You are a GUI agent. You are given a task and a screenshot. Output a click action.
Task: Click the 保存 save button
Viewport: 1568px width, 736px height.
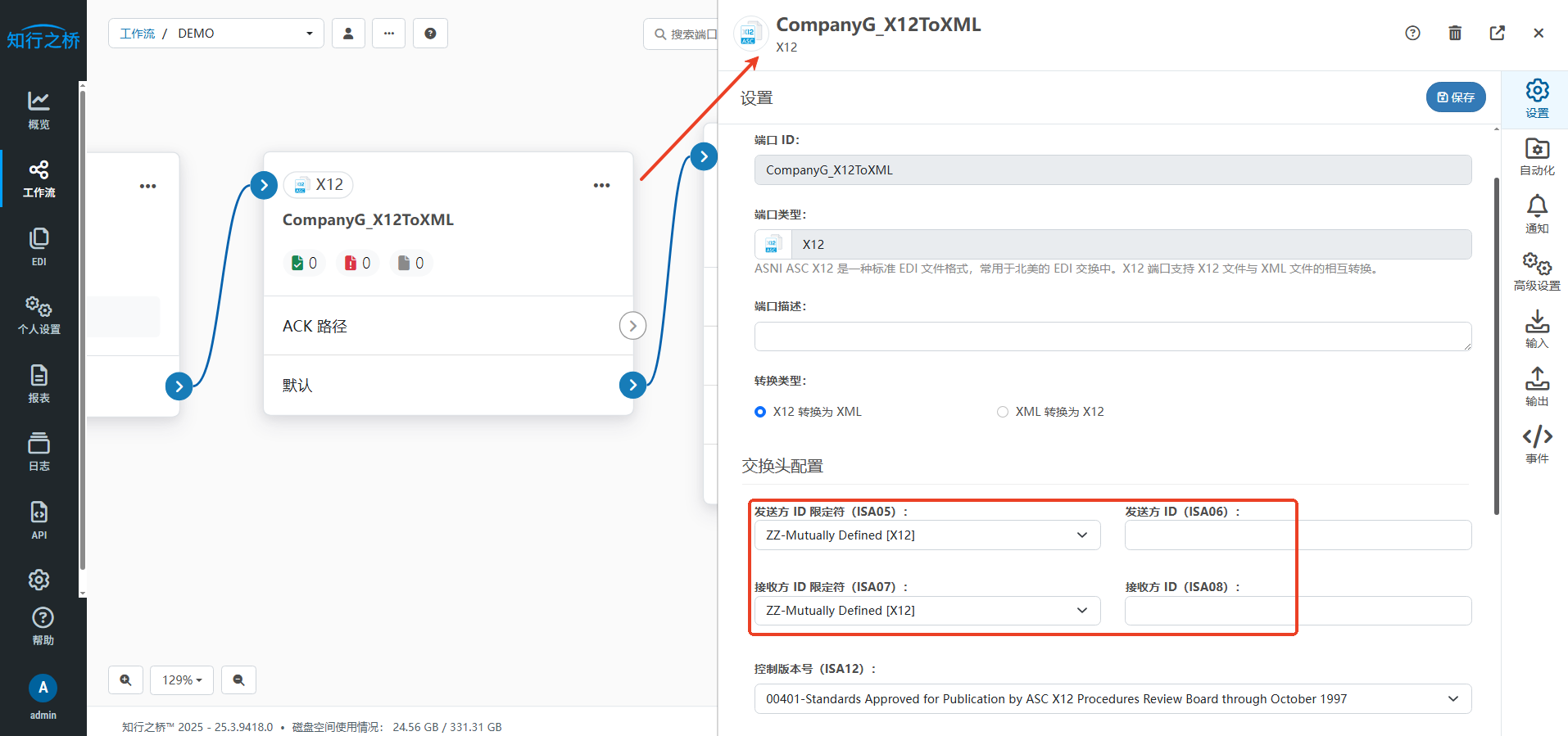click(1455, 97)
